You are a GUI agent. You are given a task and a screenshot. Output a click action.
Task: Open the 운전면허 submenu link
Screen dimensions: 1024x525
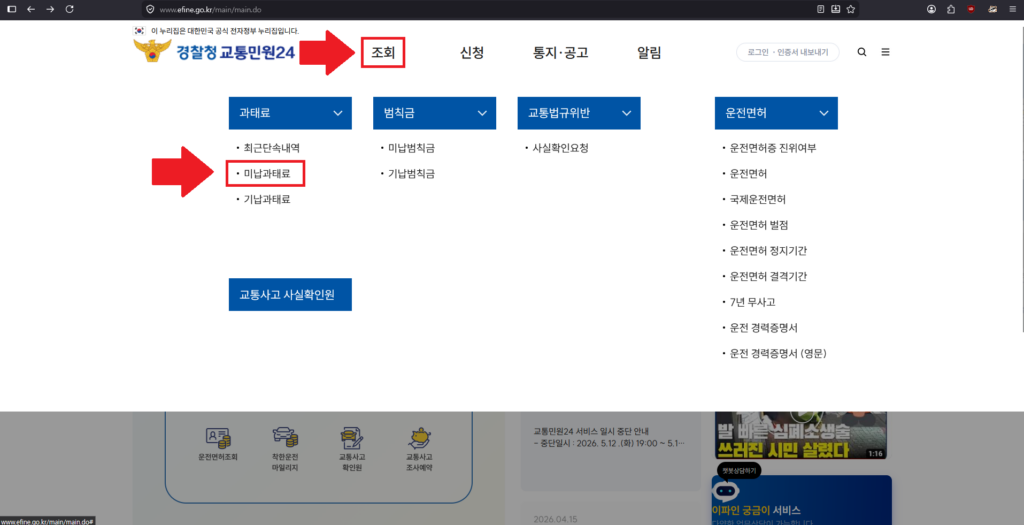pyautogui.click(x=748, y=174)
